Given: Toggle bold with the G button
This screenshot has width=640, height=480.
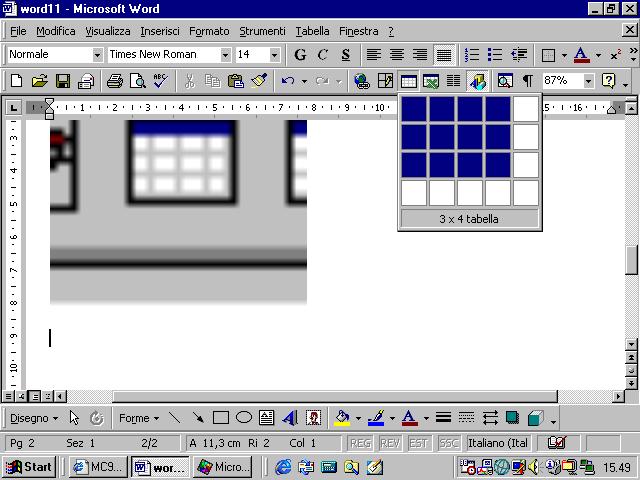Looking at the screenshot, I should click(300, 54).
